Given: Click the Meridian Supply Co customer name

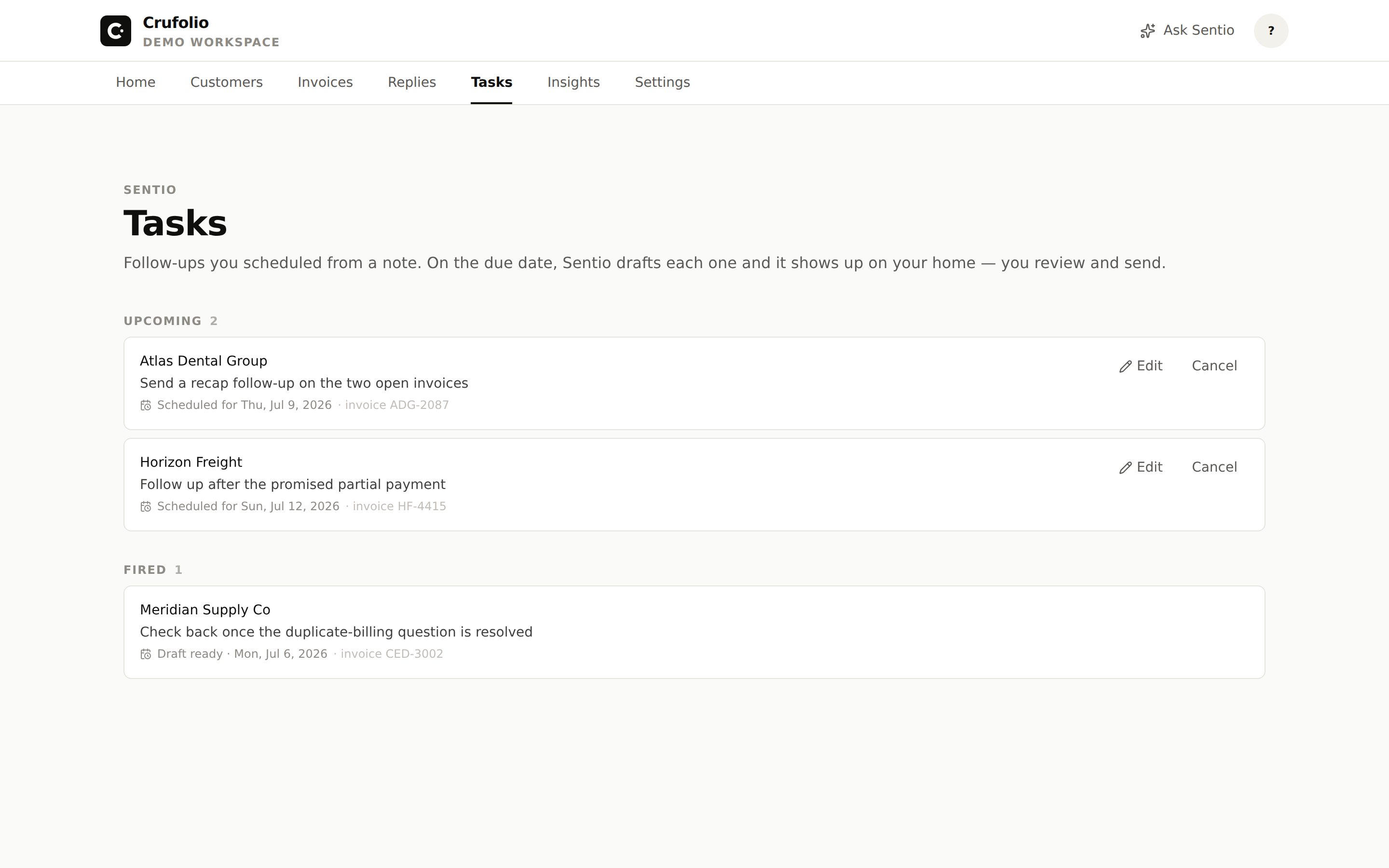Looking at the screenshot, I should click(x=205, y=610).
